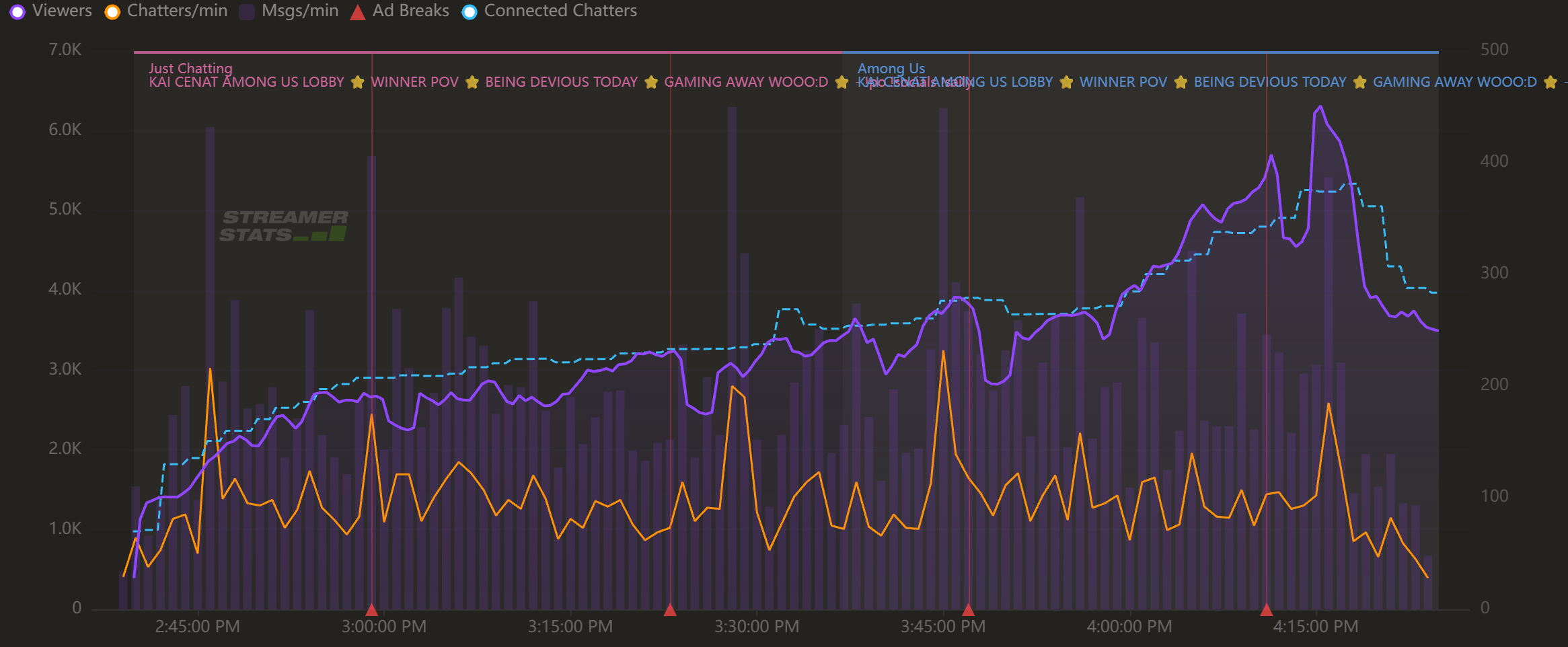Select the ad break marker between 3:15 and 3:30 PM

[x=670, y=610]
